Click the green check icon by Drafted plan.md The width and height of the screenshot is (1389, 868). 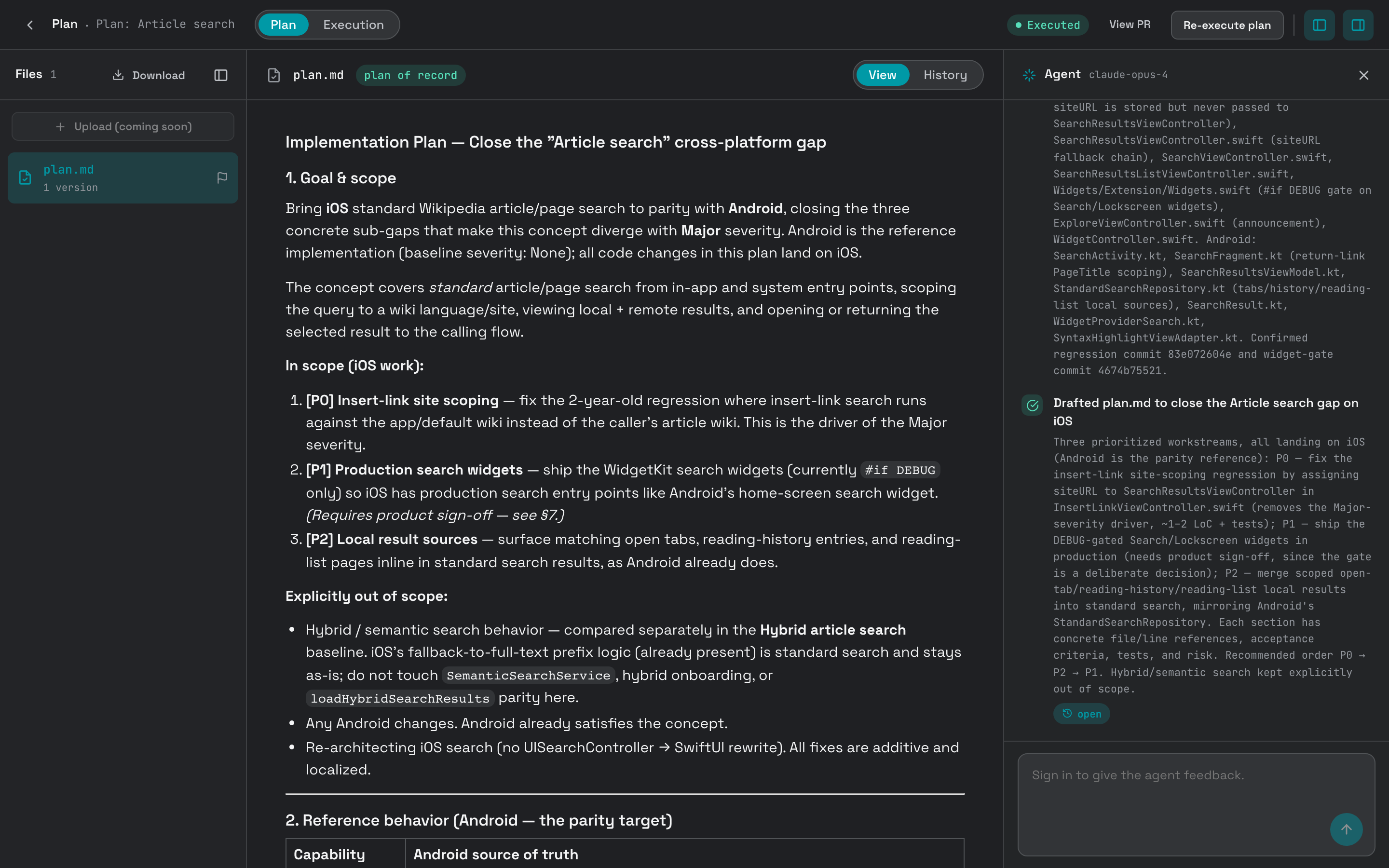[1033, 405]
